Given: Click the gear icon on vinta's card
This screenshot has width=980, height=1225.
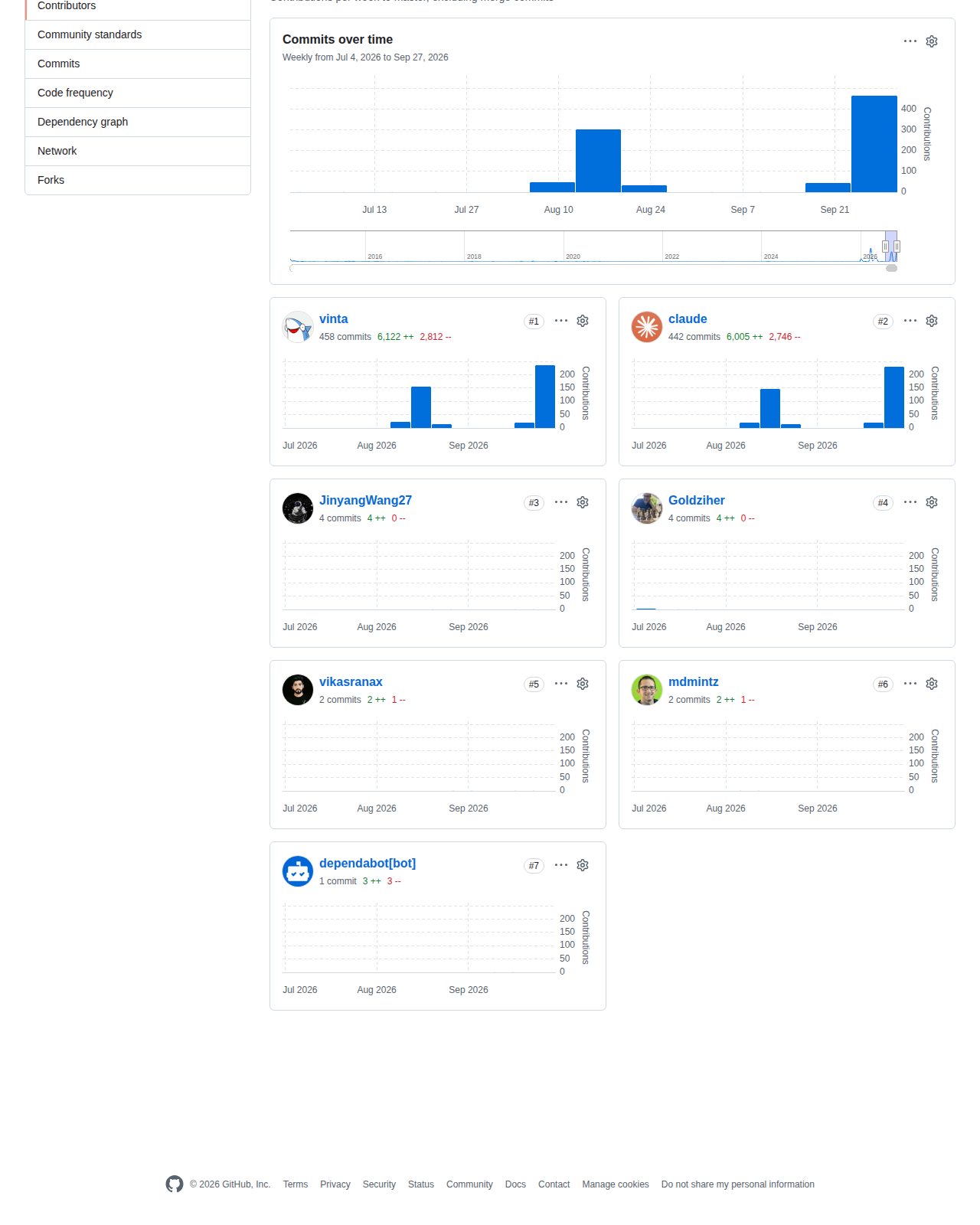Looking at the screenshot, I should tap(583, 321).
